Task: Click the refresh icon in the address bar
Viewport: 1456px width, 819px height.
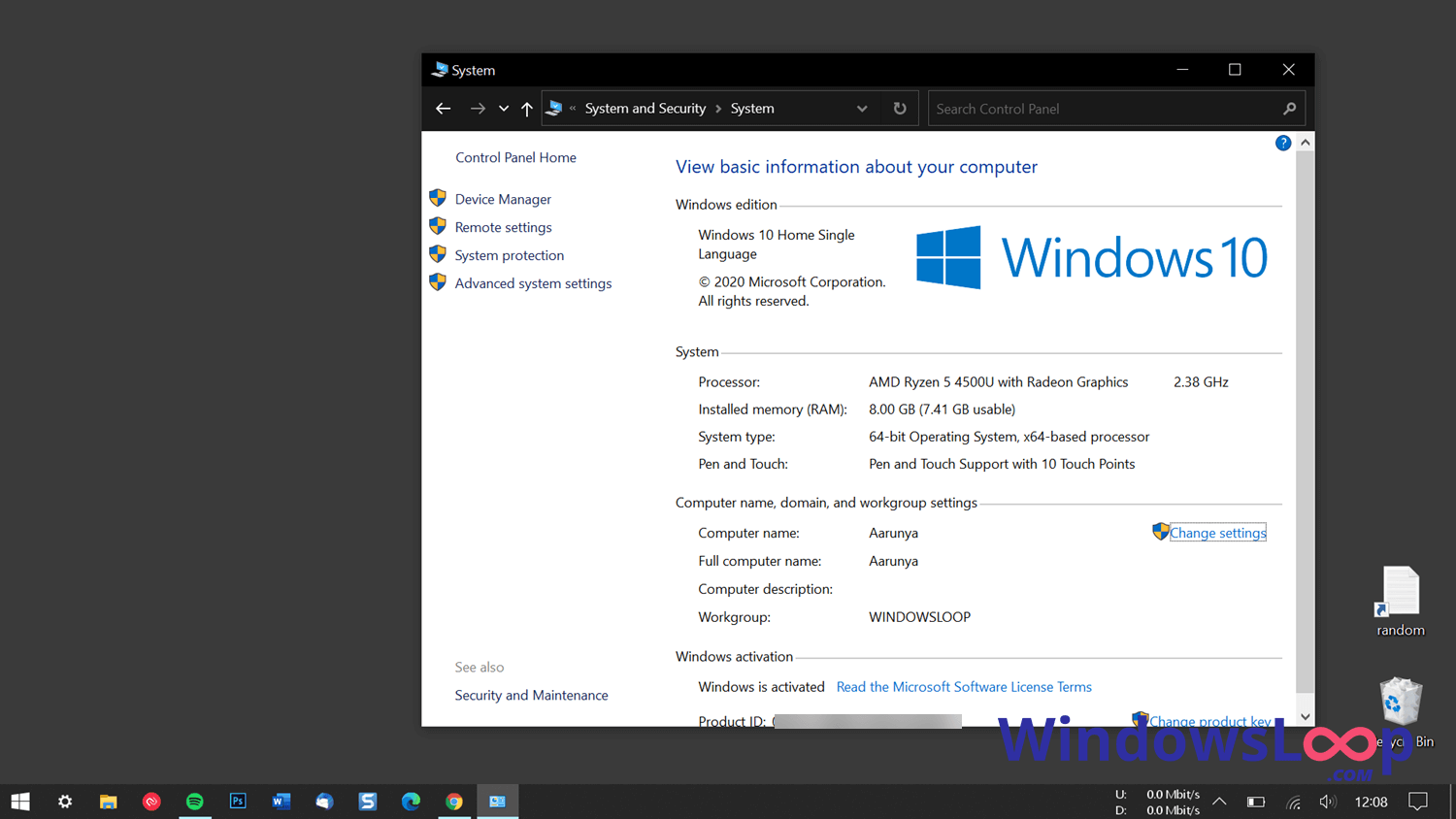Action: point(899,108)
